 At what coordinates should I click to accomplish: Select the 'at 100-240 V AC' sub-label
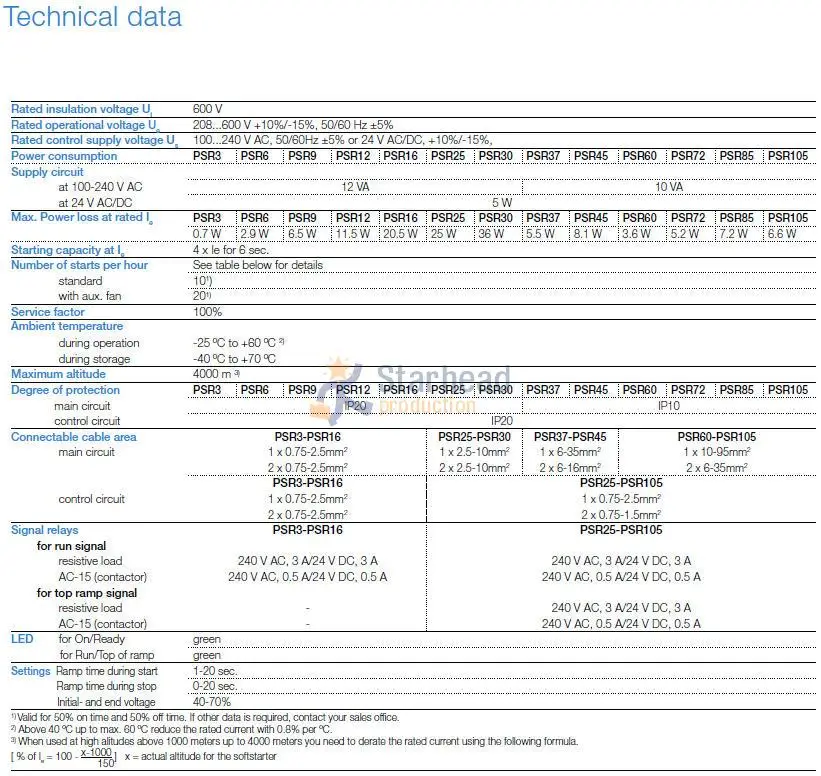(100, 187)
